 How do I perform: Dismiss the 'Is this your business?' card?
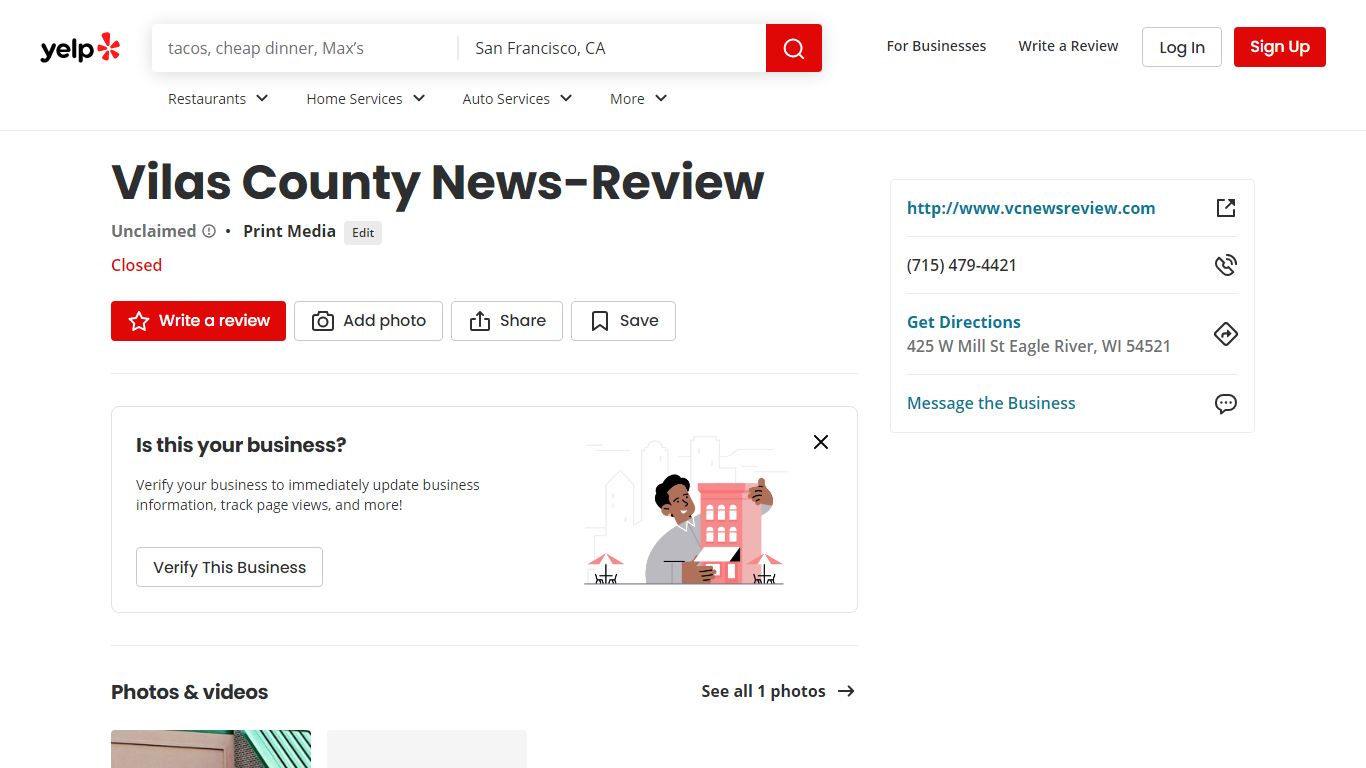pyautogui.click(x=821, y=442)
